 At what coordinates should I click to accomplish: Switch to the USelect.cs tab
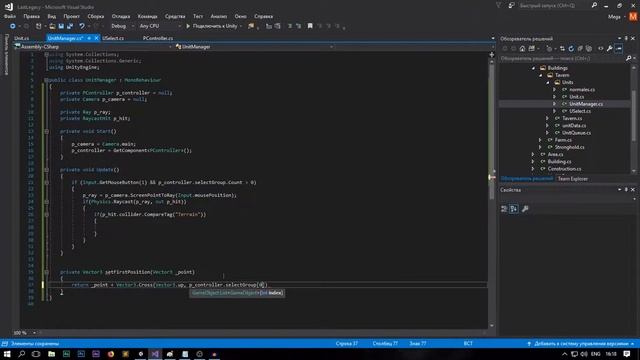click(x=113, y=38)
